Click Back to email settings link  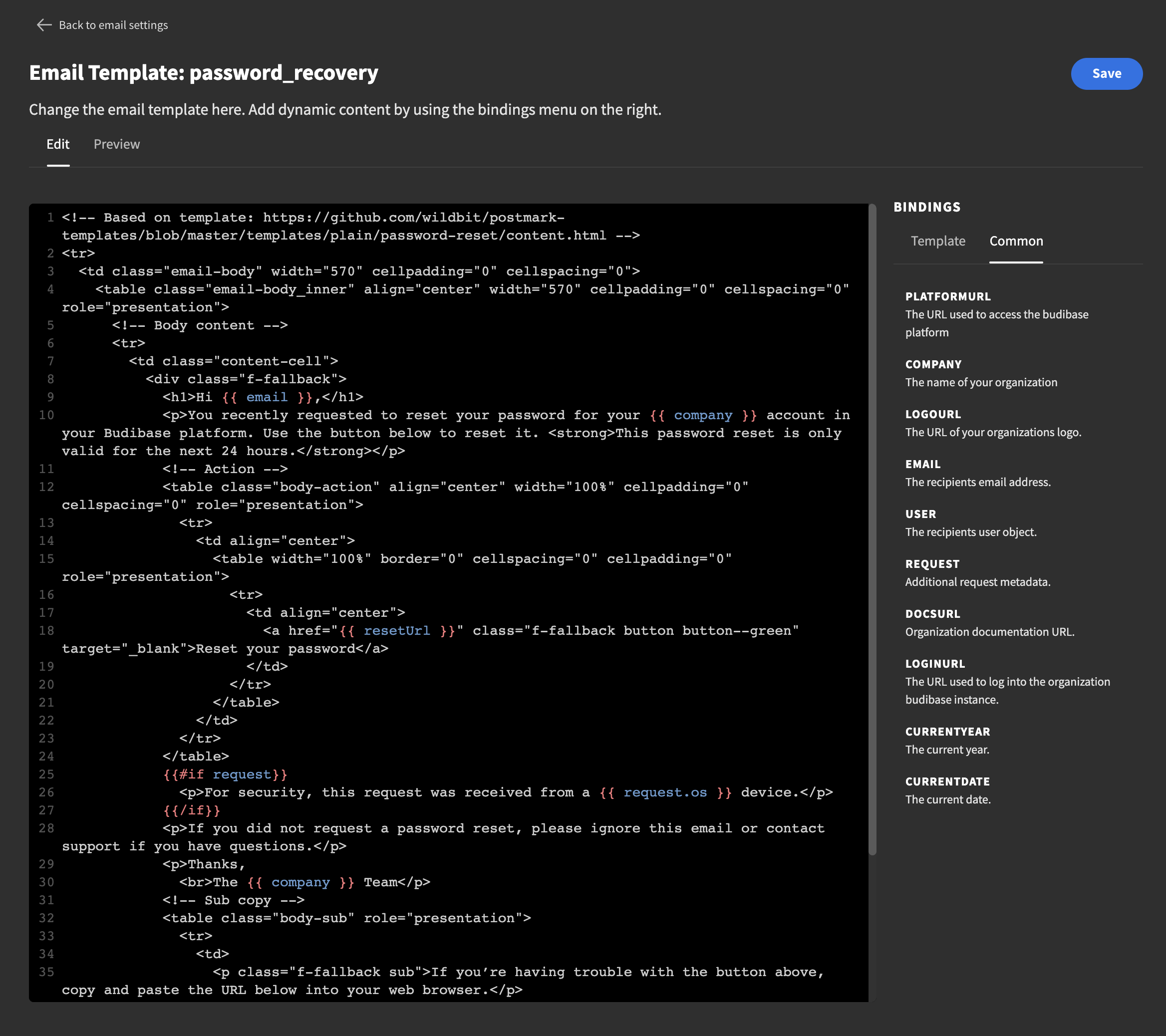point(113,25)
